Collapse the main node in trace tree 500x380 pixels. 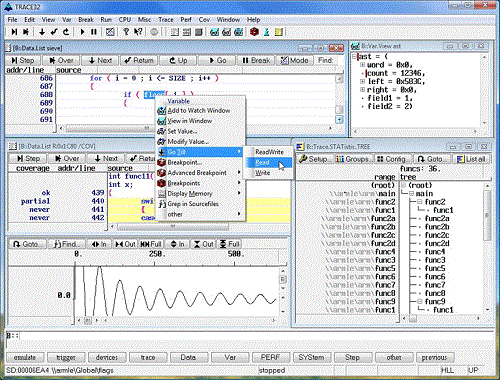(x=412, y=193)
